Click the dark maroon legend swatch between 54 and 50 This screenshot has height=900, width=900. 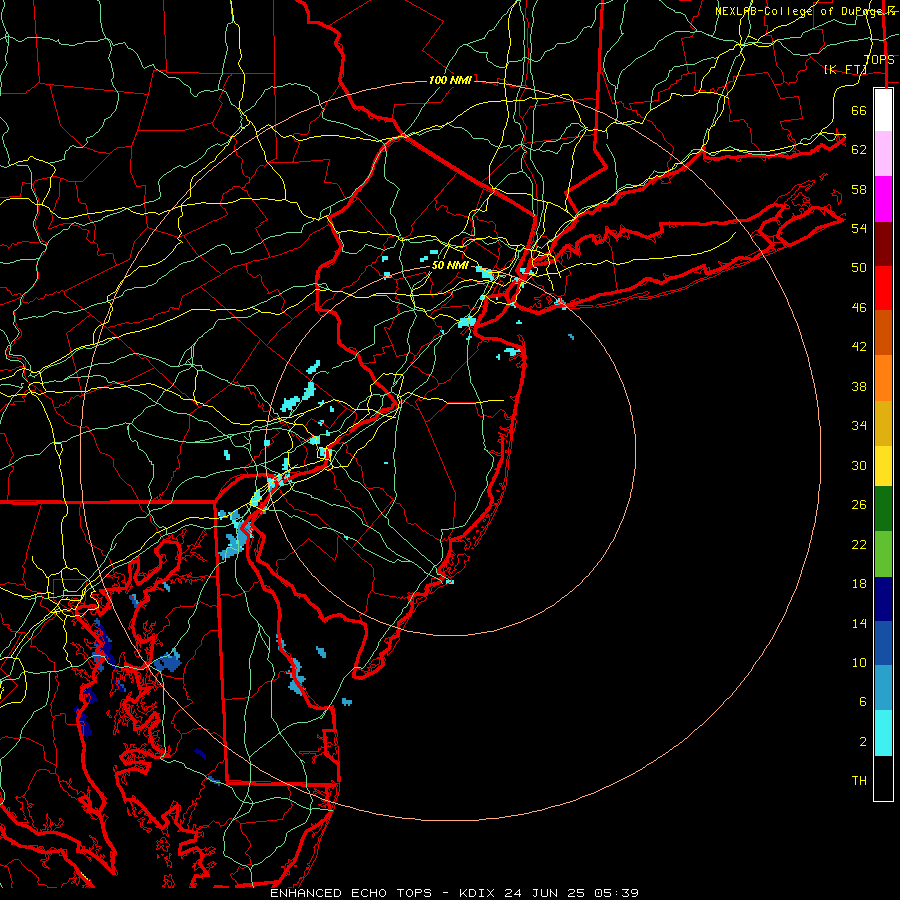click(883, 244)
